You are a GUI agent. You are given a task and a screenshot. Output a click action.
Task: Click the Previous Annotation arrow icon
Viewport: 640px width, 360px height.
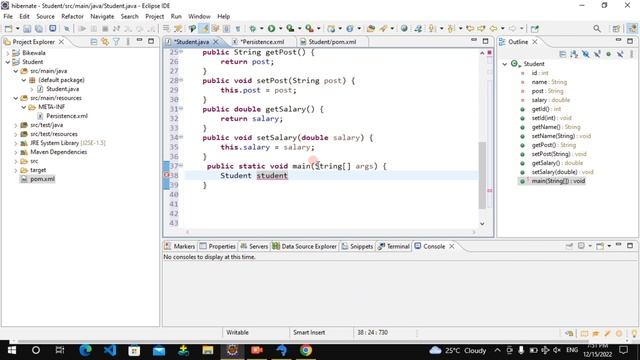pos(451,29)
